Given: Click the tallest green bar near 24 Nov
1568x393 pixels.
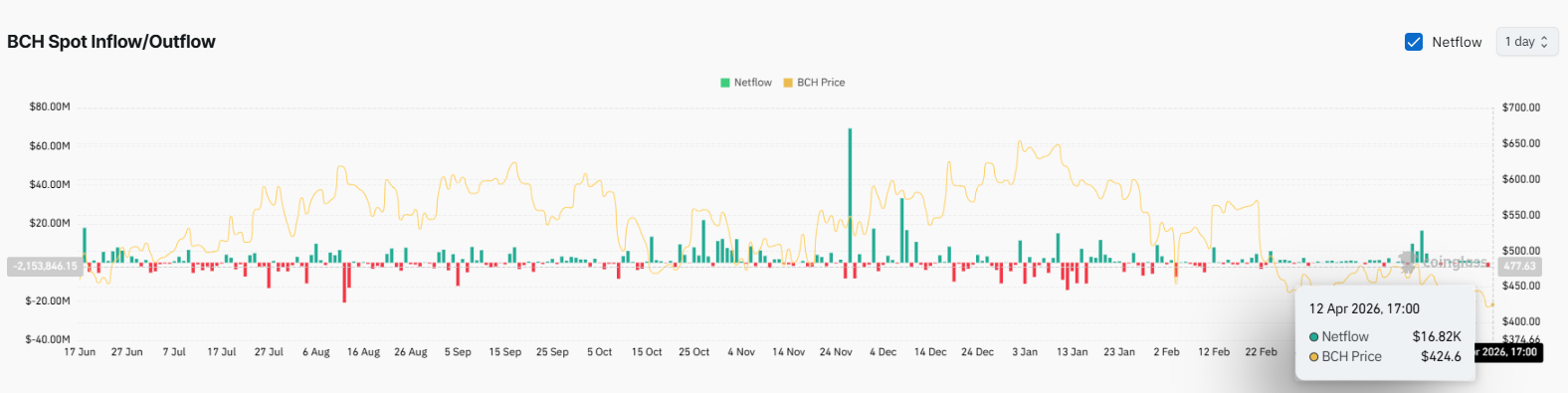Looking at the screenshot, I should (850, 196).
